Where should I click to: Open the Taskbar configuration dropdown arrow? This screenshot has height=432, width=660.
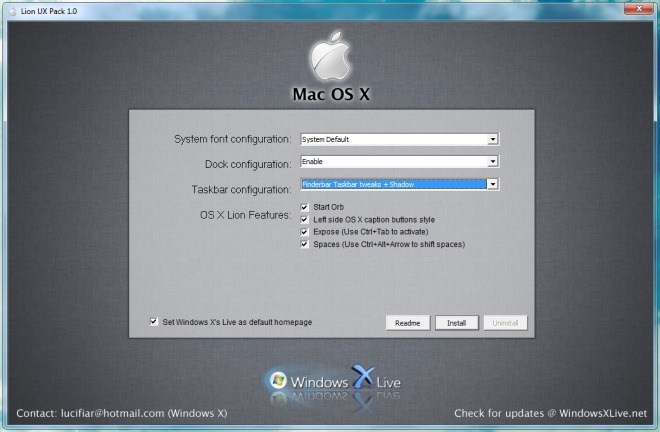[x=492, y=184]
